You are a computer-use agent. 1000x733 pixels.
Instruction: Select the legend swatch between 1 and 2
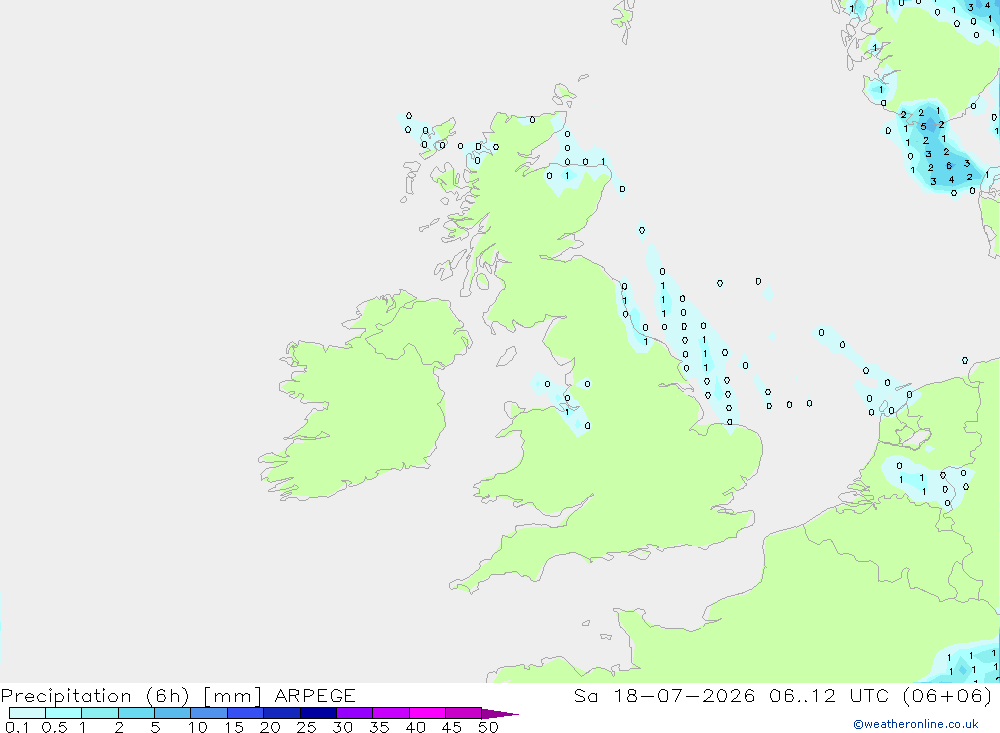(100, 713)
